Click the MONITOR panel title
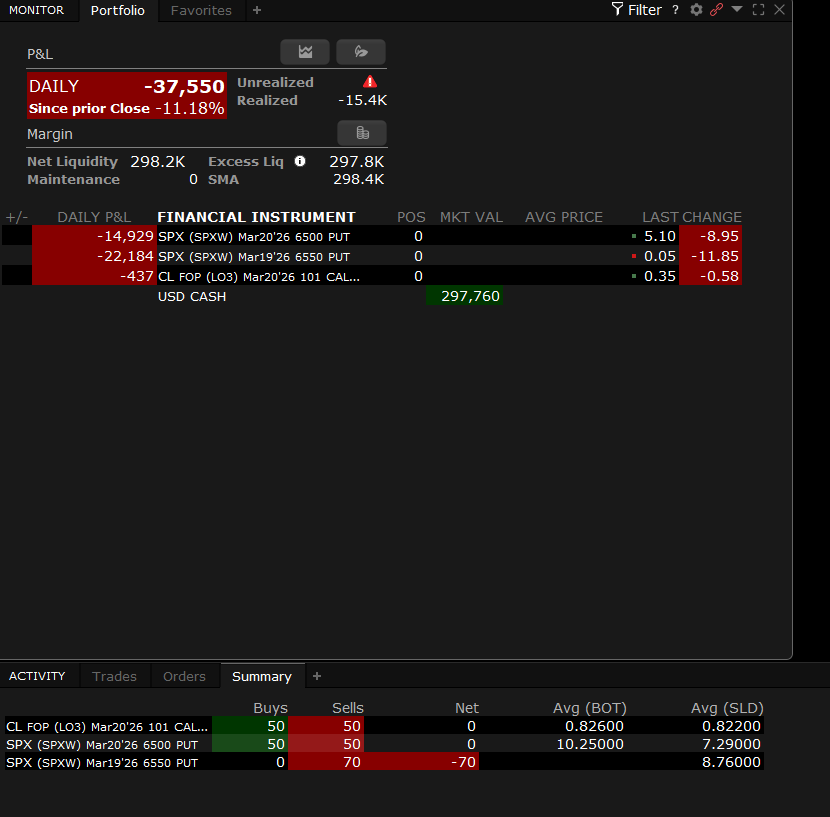This screenshot has width=830, height=817. coord(37,10)
